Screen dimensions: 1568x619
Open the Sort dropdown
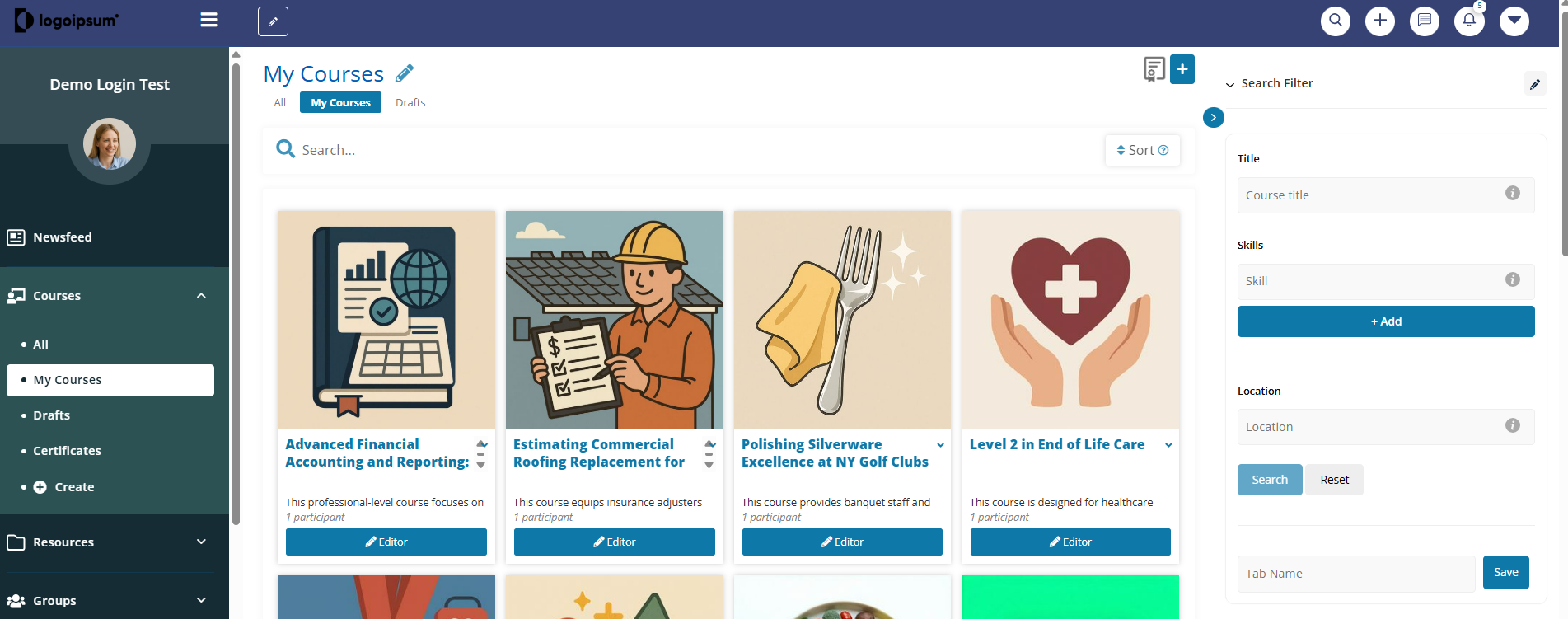[1142, 150]
